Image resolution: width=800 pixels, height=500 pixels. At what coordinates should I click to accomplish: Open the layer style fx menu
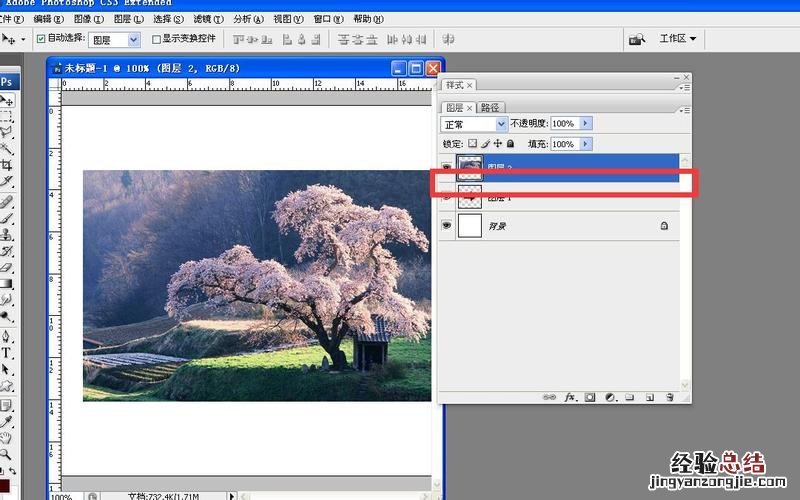point(571,397)
